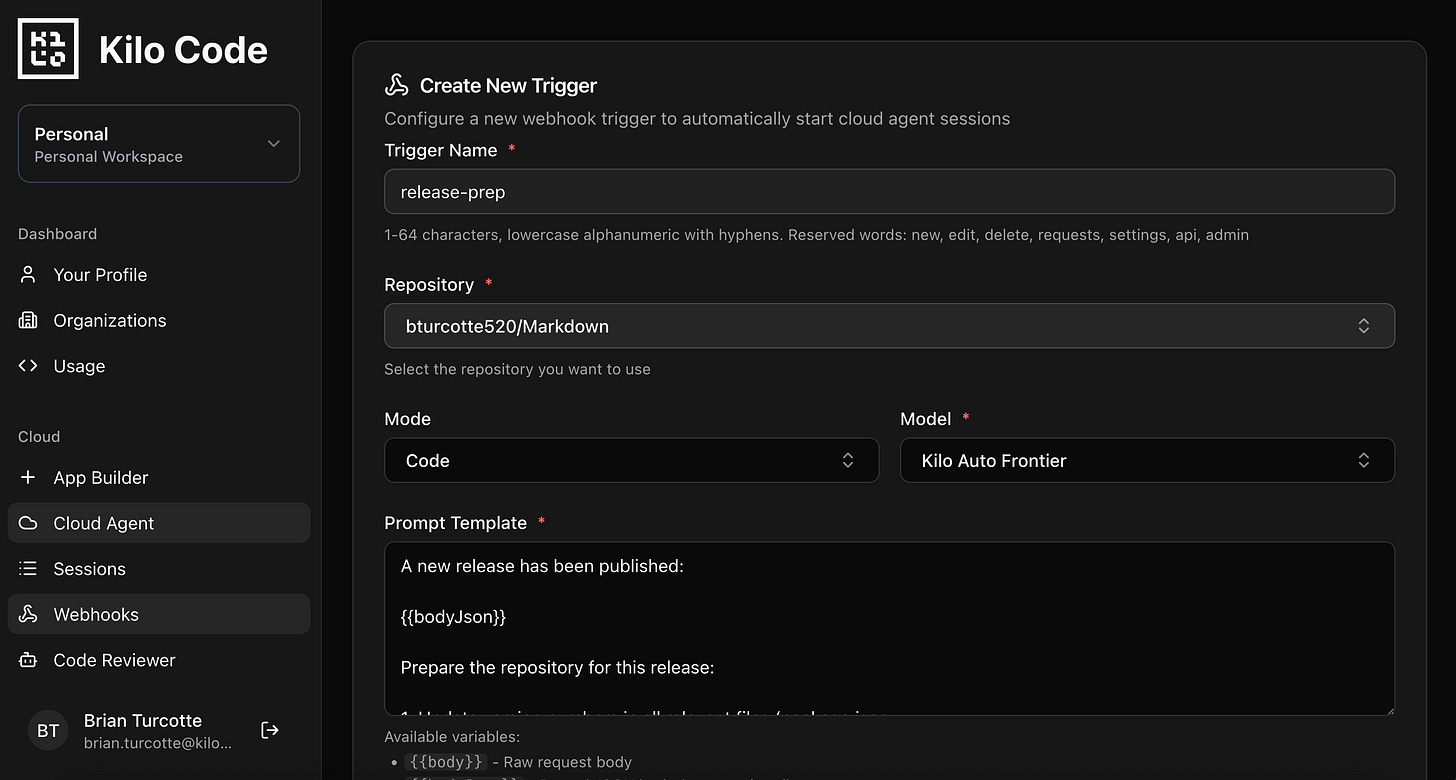The image size is (1456, 780).
Task: Click the Model dropdown arrows
Action: click(x=1364, y=460)
